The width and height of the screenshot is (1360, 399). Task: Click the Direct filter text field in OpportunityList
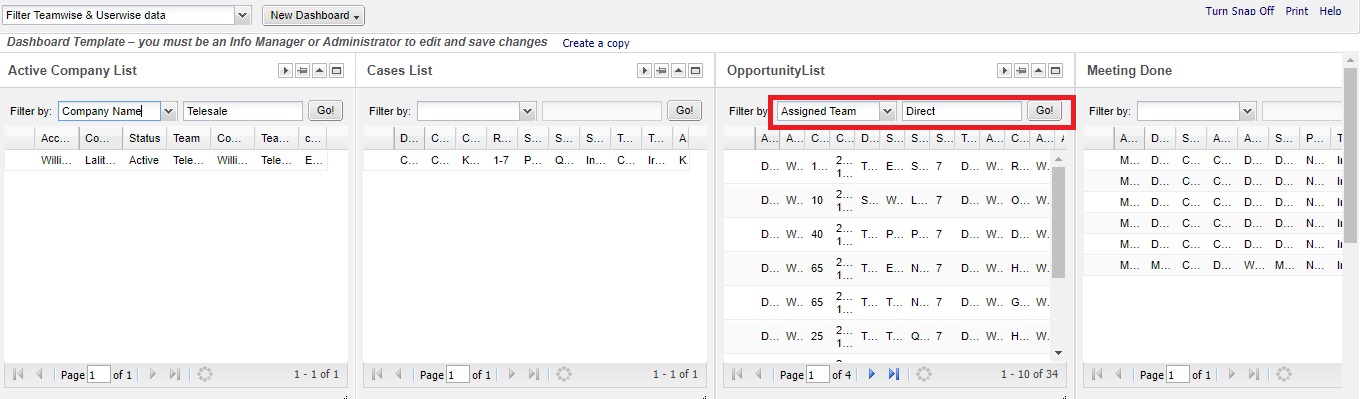(962, 111)
